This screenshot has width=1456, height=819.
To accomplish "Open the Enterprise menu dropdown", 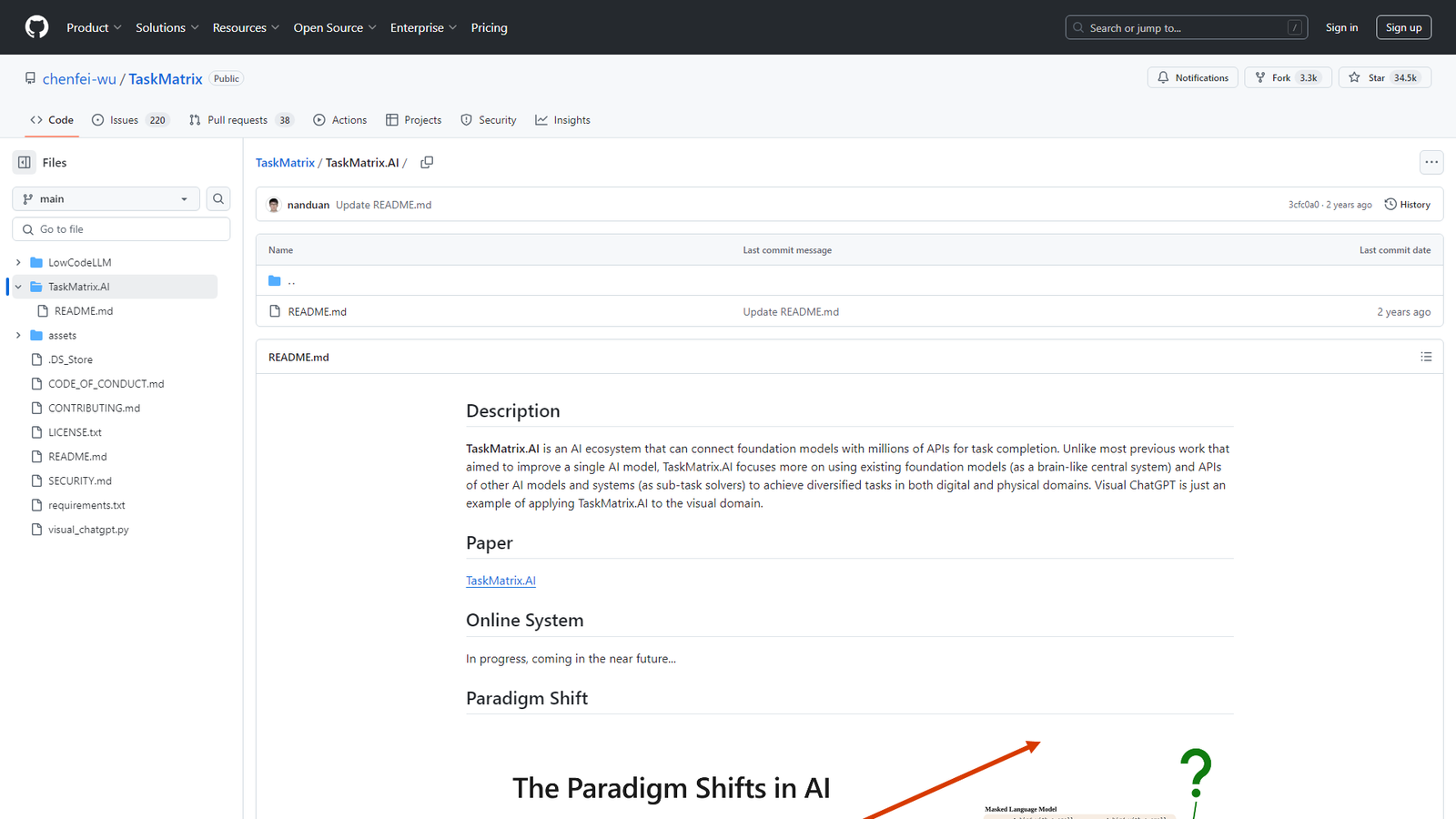I will pos(423,27).
